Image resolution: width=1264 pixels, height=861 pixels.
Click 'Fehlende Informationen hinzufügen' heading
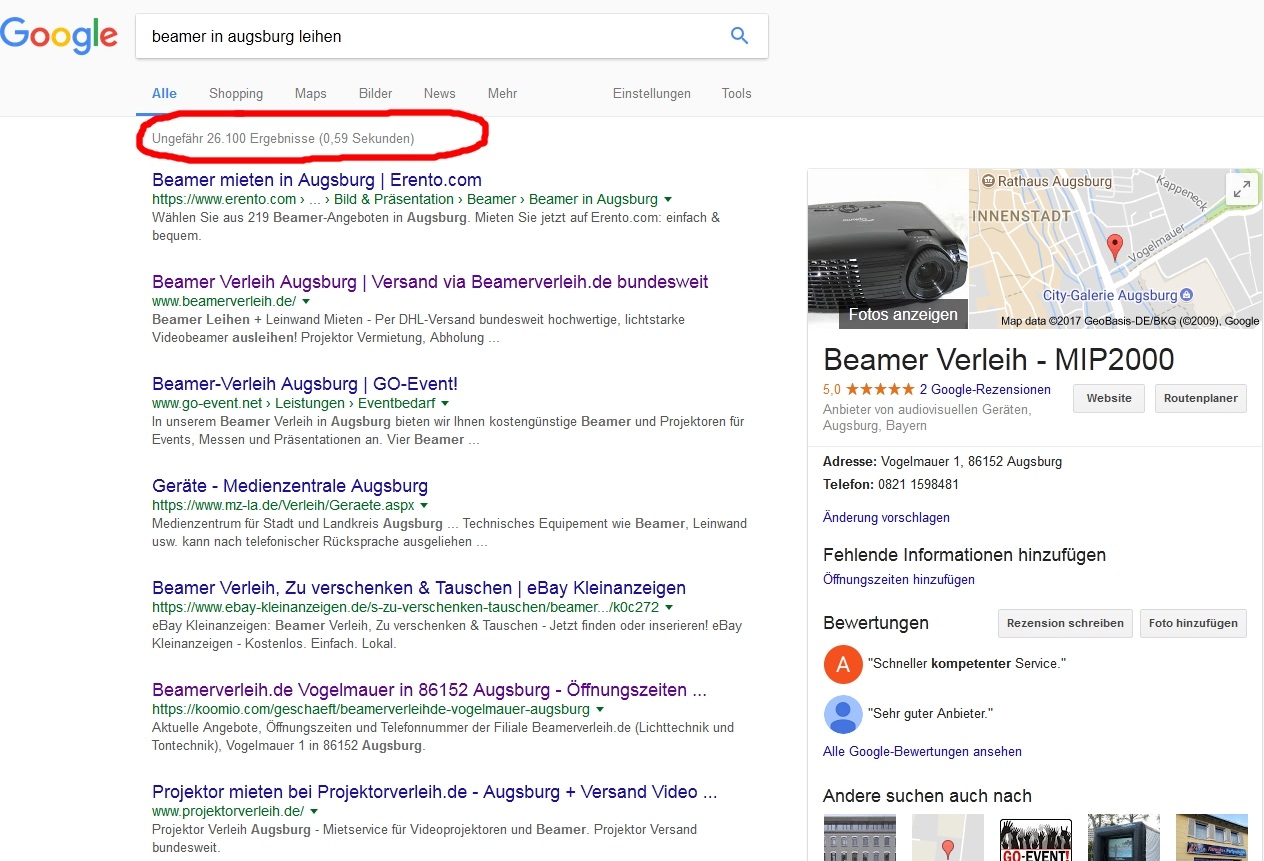[x=964, y=555]
